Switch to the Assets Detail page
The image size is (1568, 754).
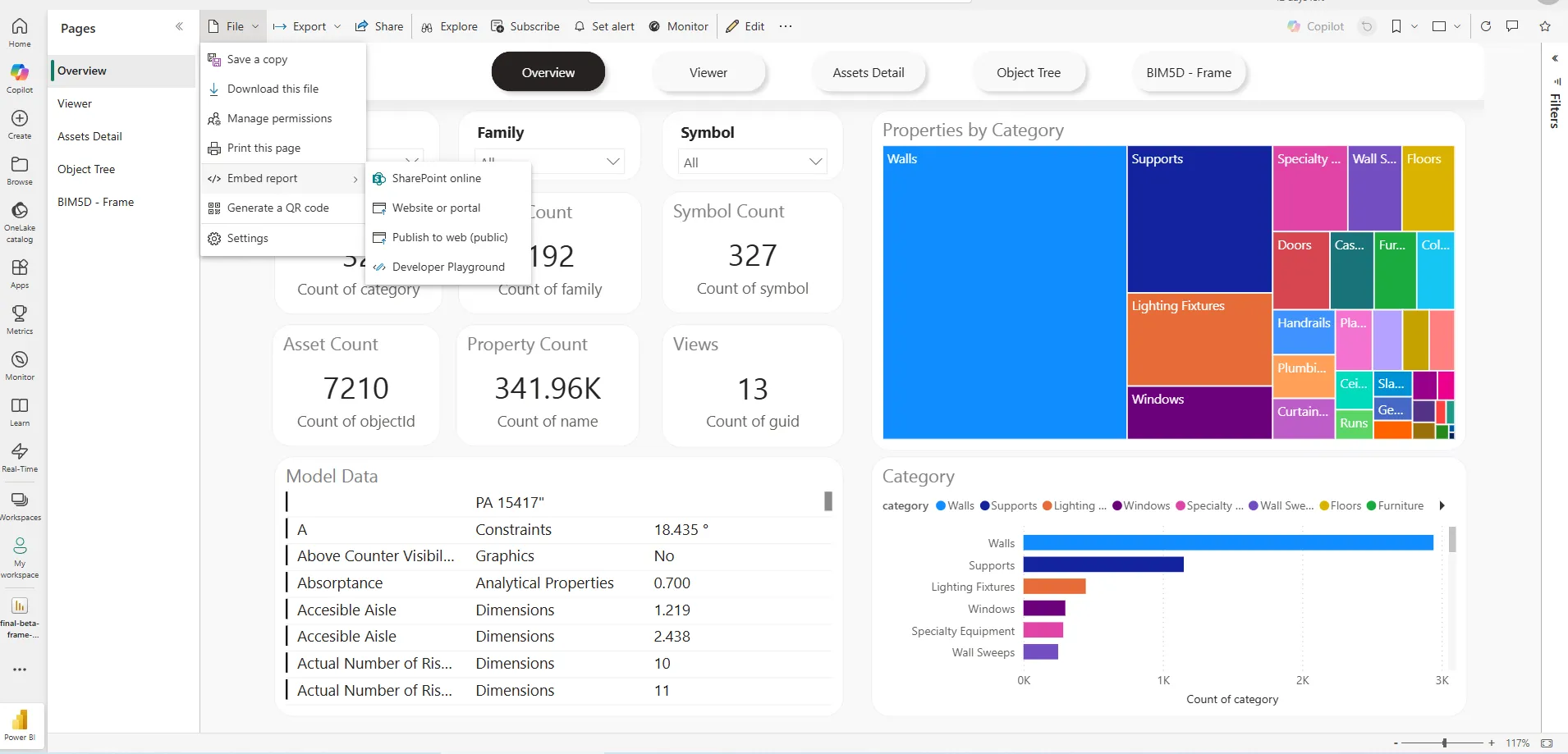click(869, 72)
